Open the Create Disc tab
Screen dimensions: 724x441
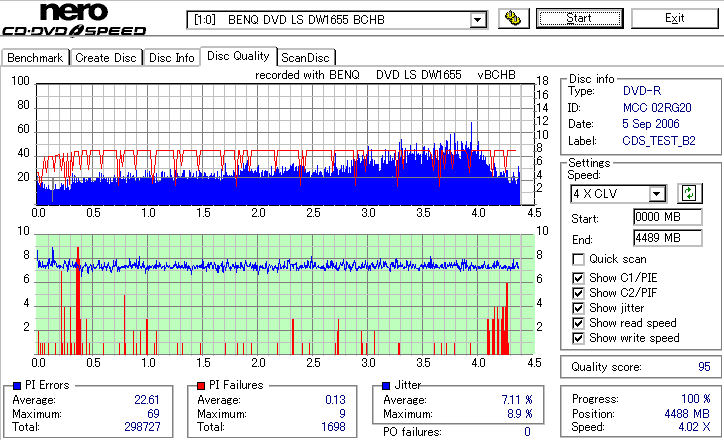pos(106,58)
